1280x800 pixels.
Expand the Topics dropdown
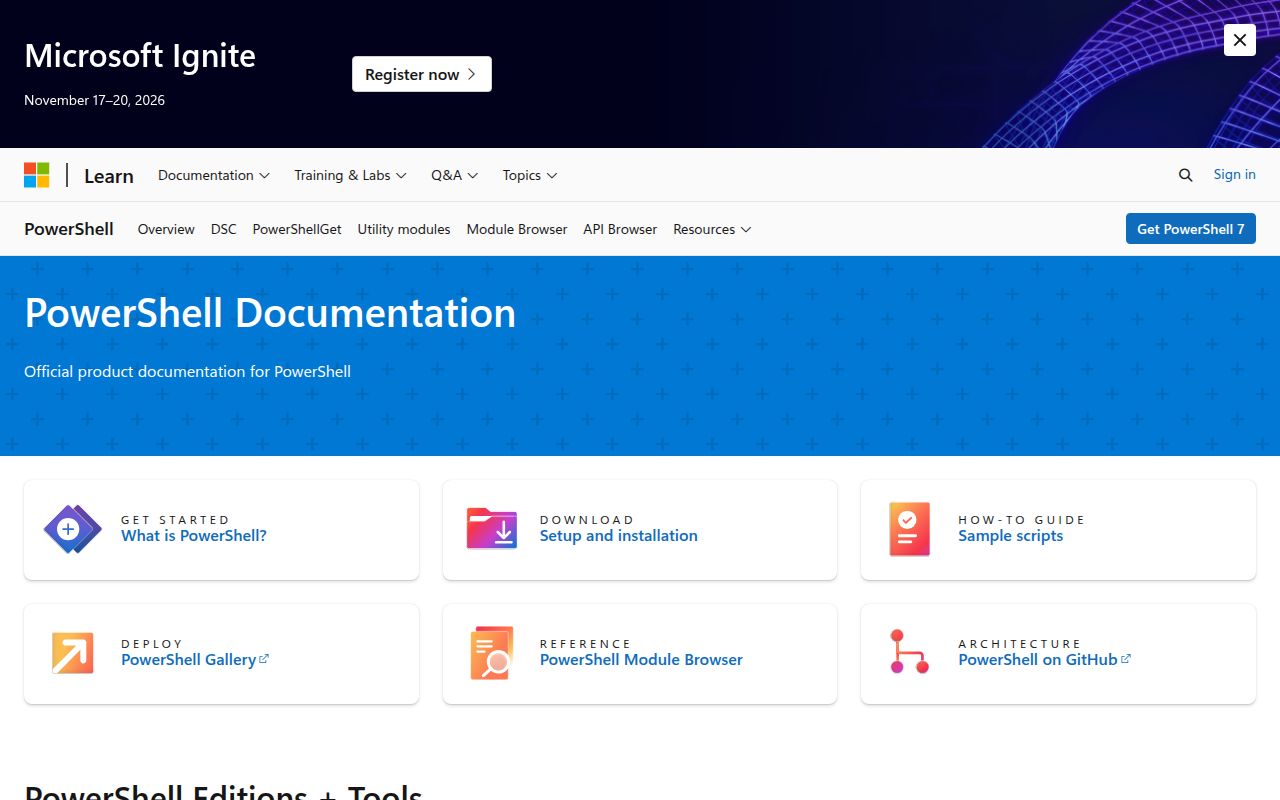530,175
